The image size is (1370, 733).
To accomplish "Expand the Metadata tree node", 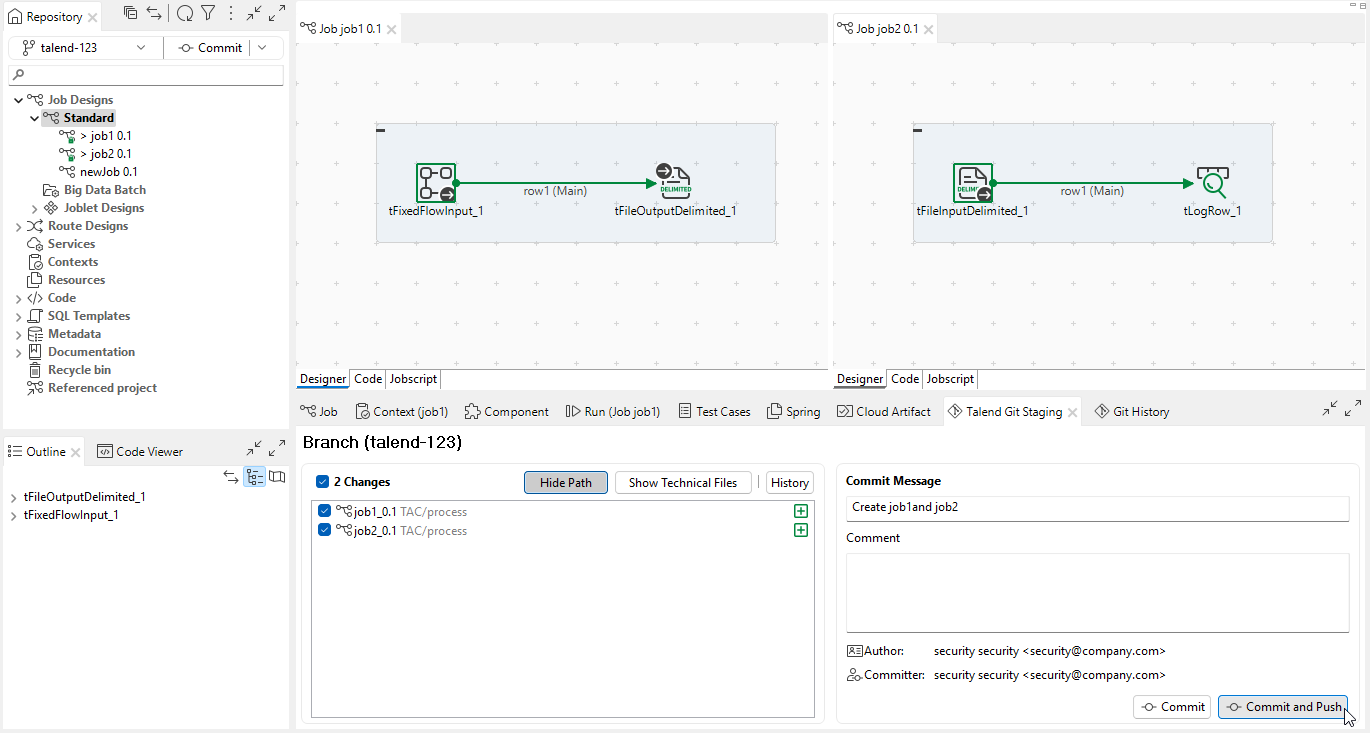I will [18, 333].
